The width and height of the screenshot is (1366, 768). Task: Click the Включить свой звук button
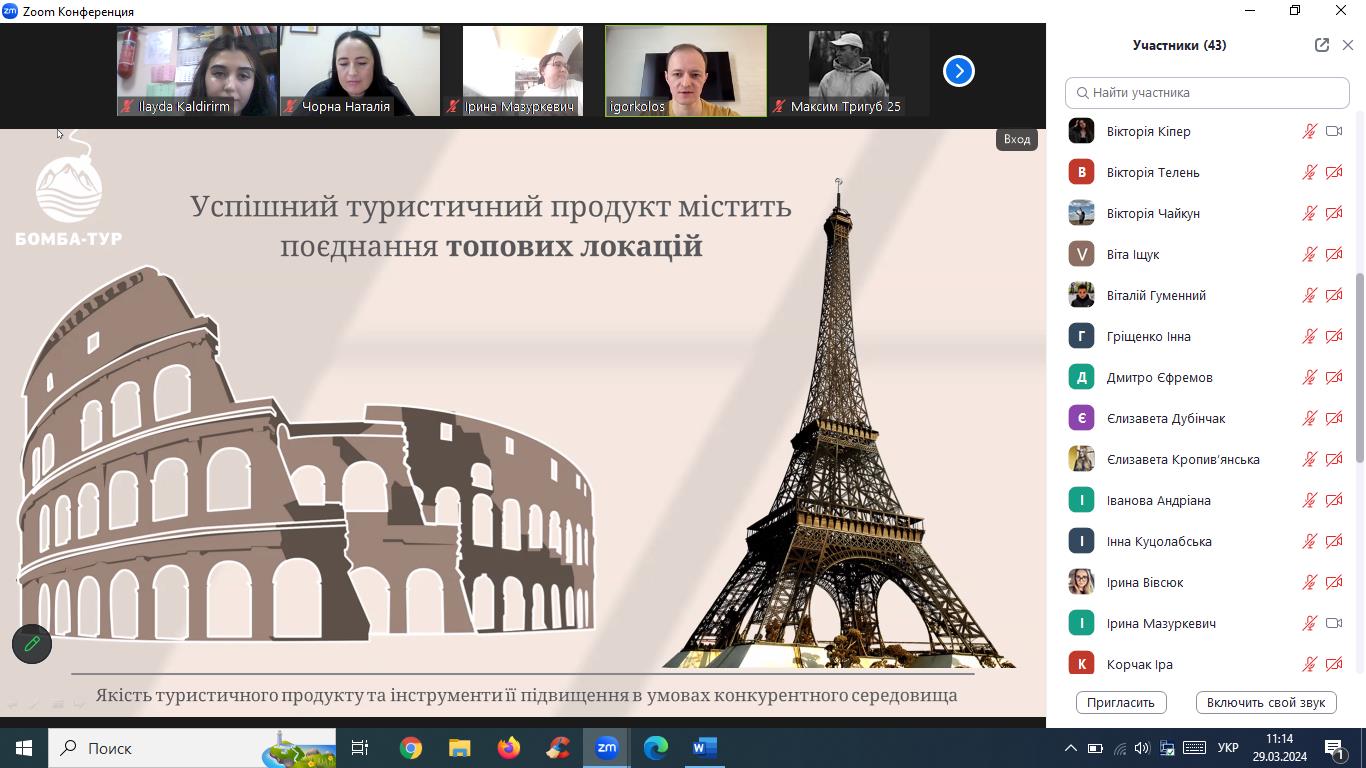click(1265, 702)
